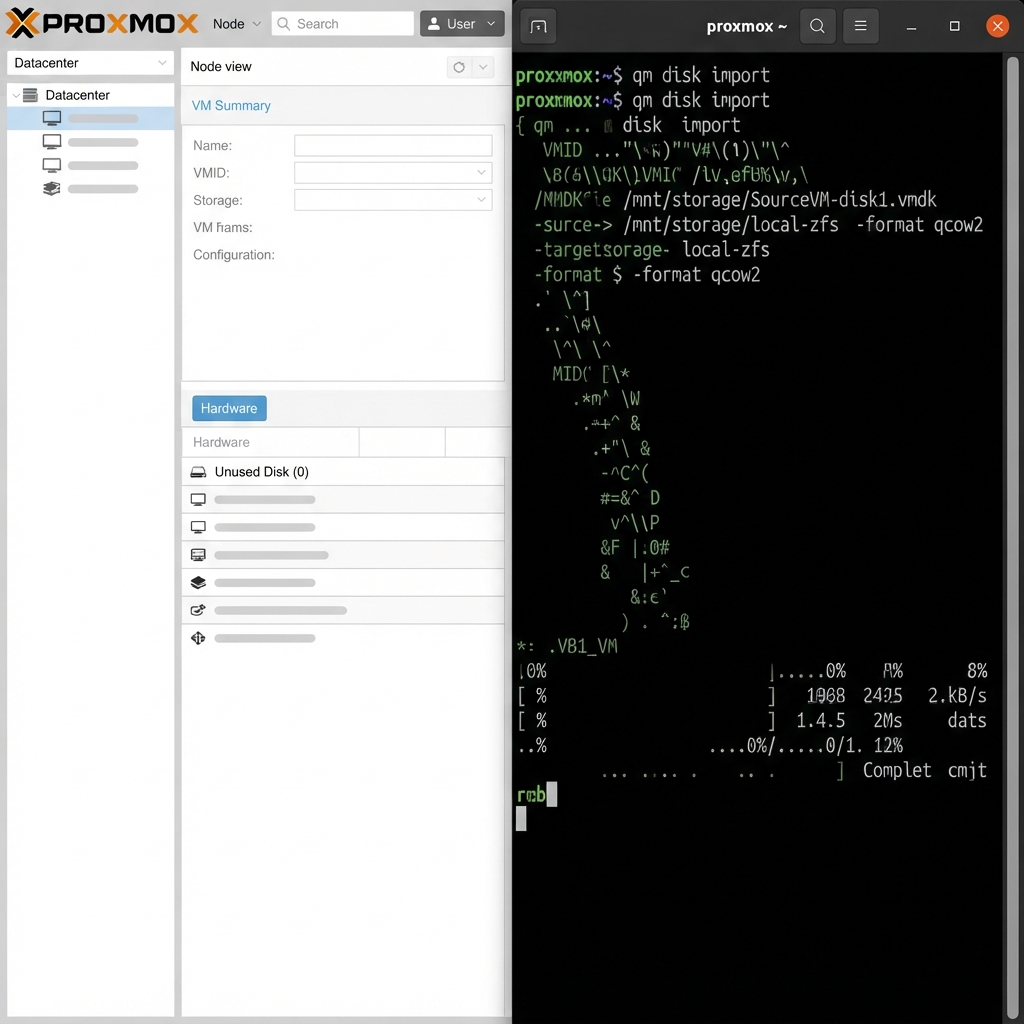Minimize the terminal window
This screenshot has height=1024, width=1024.
tap(911, 27)
